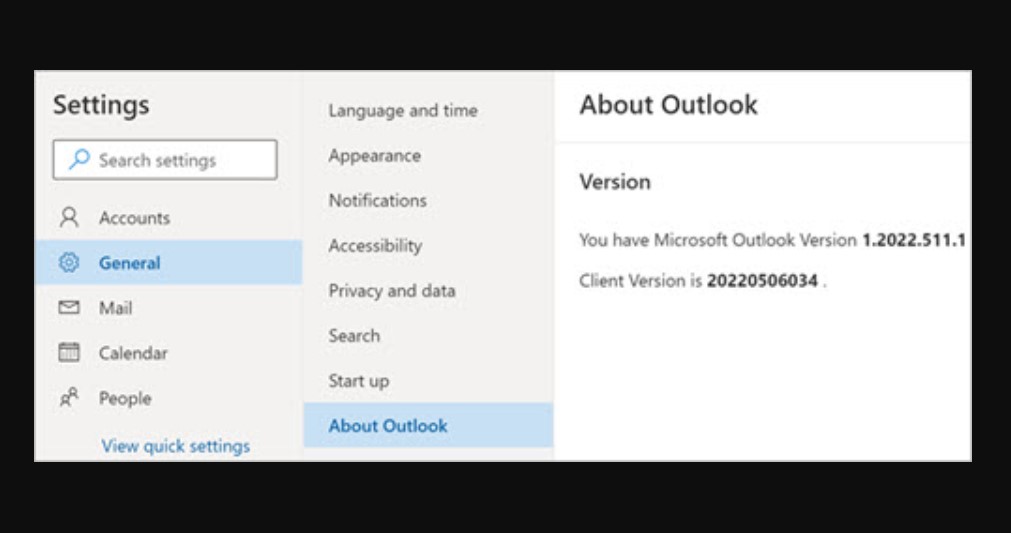Click the Mail envelope icon
The image size is (1011, 533).
click(x=69, y=307)
